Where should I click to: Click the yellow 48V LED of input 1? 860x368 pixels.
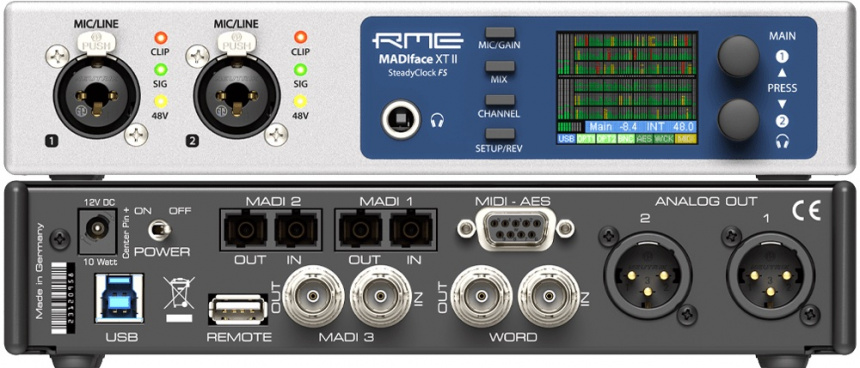[x=160, y=101]
